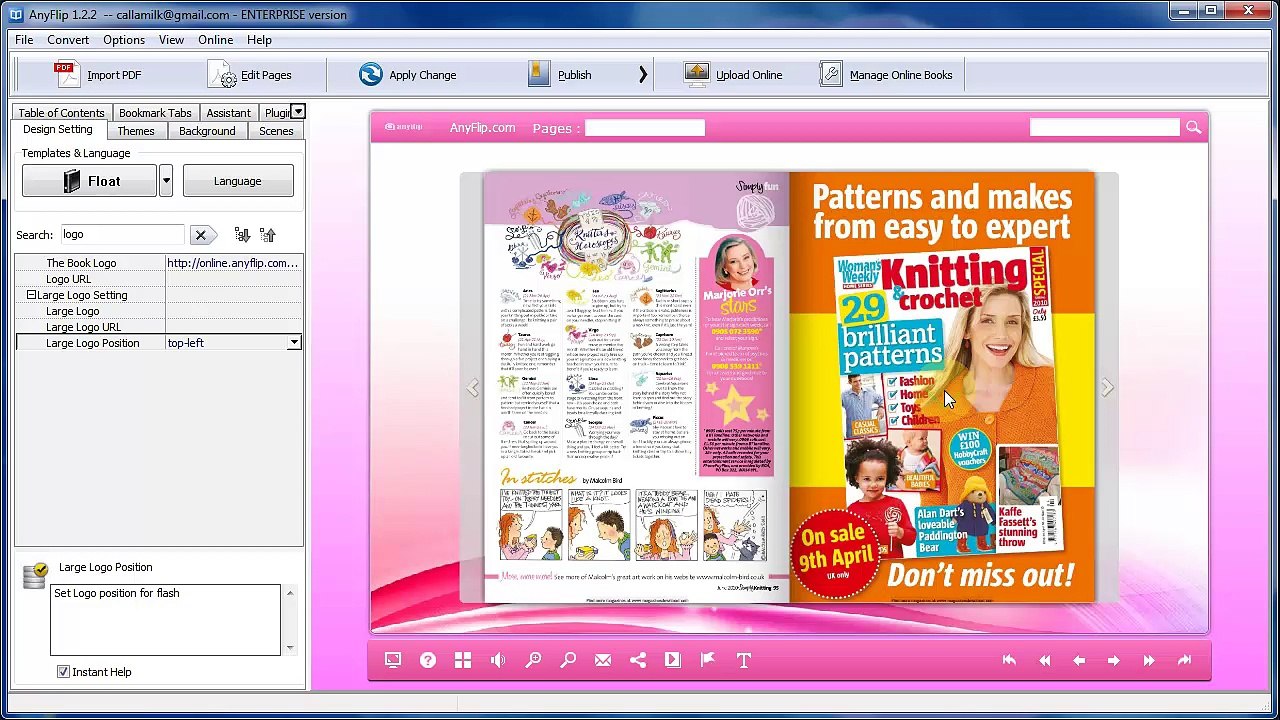Jump to last page icon
Viewport: 1280px width, 720px height.
tap(1184, 660)
